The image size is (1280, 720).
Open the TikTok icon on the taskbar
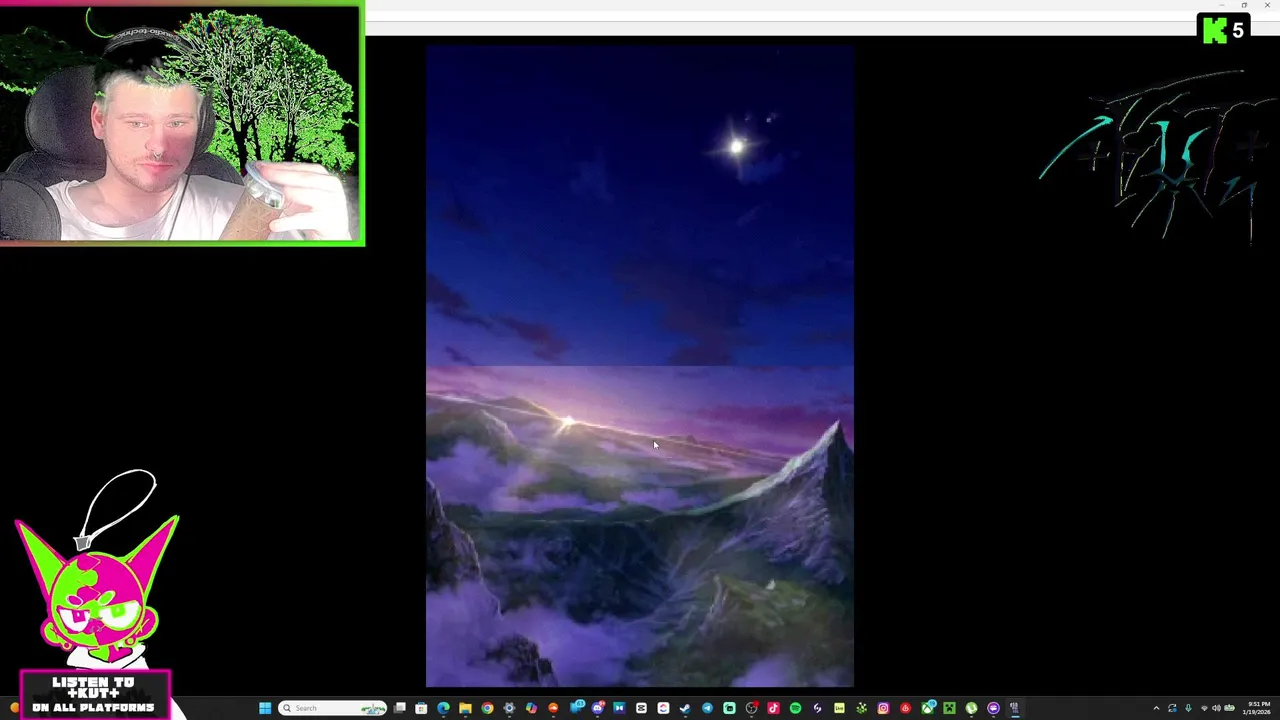[773, 708]
